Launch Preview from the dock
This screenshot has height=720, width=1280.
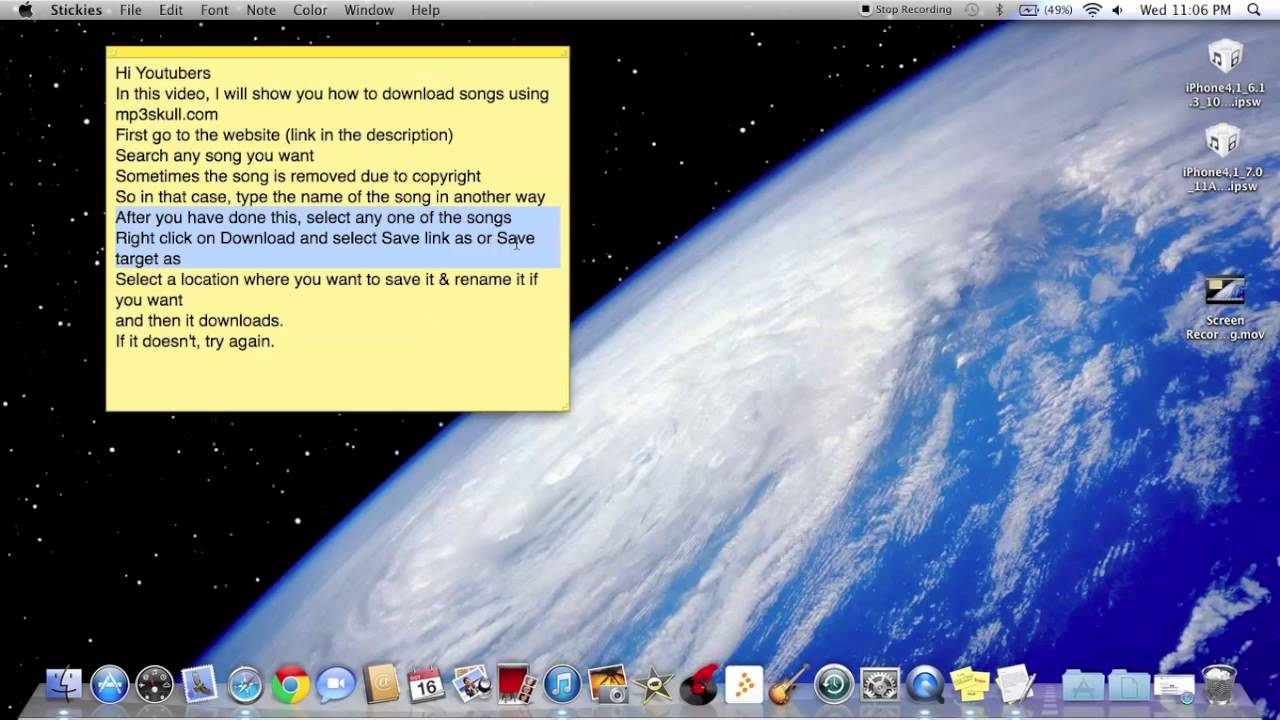point(472,684)
